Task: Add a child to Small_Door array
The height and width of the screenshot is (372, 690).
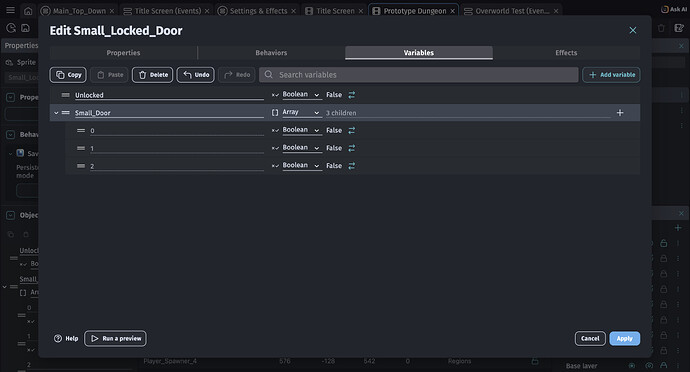Action: tap(620, 113)
